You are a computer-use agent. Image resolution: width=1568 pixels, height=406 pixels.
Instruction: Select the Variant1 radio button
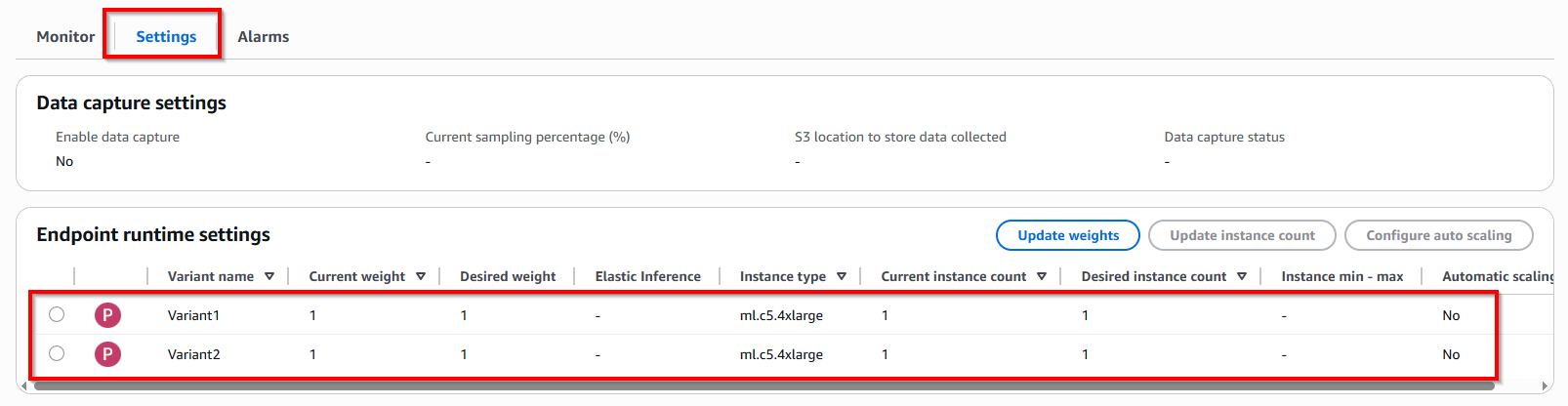[57, 314]
